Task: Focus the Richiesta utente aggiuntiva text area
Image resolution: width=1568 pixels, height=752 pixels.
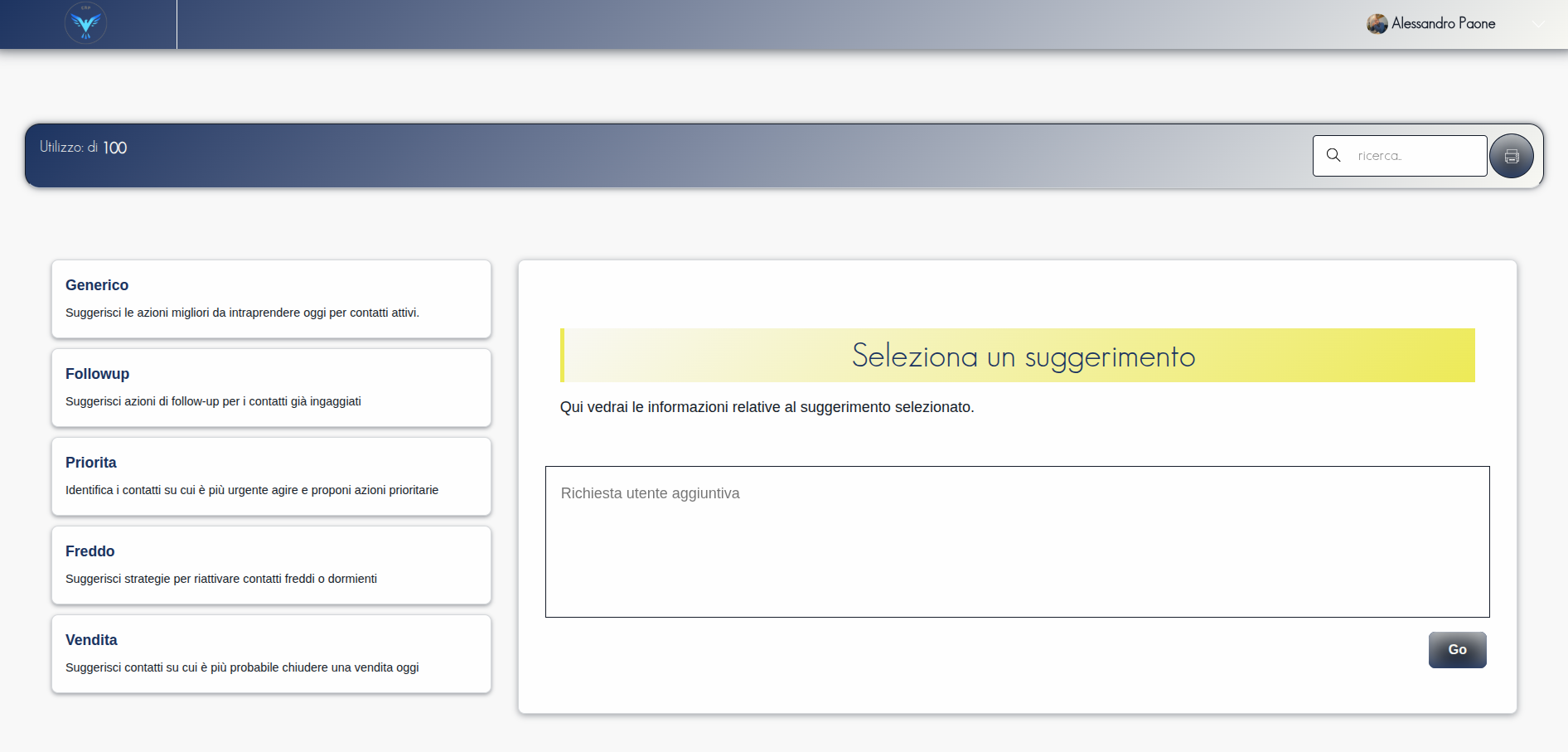Action: pos(1017,541)
